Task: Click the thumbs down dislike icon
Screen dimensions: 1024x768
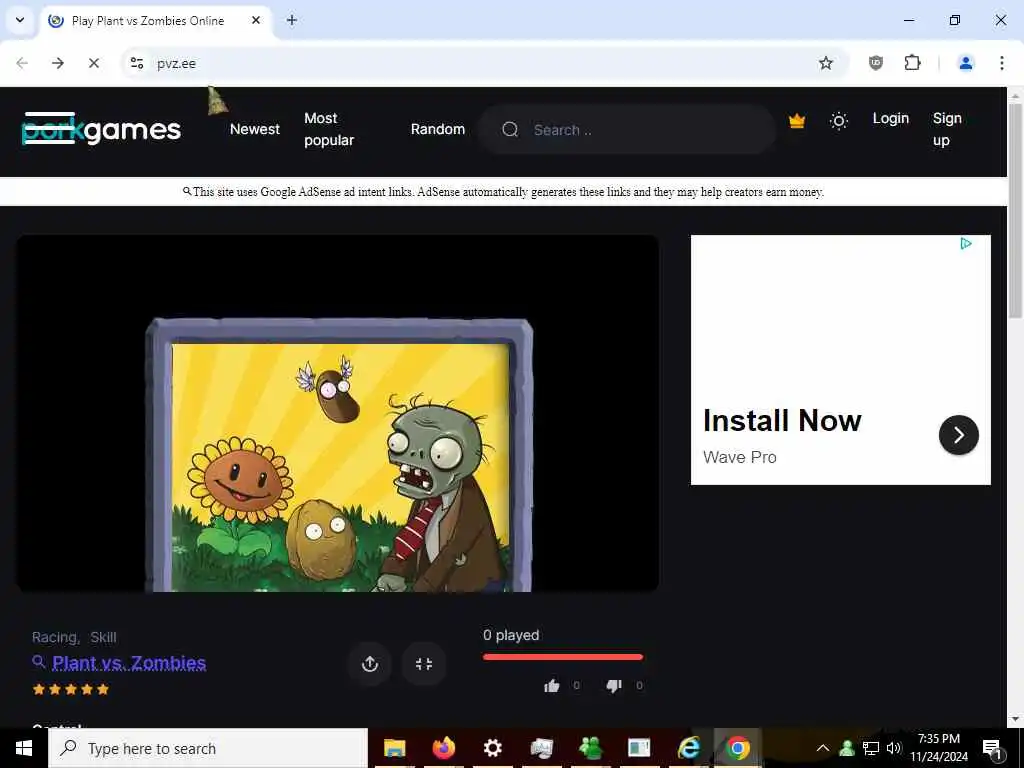Action: pyautogui.click(x=614, y=686)
